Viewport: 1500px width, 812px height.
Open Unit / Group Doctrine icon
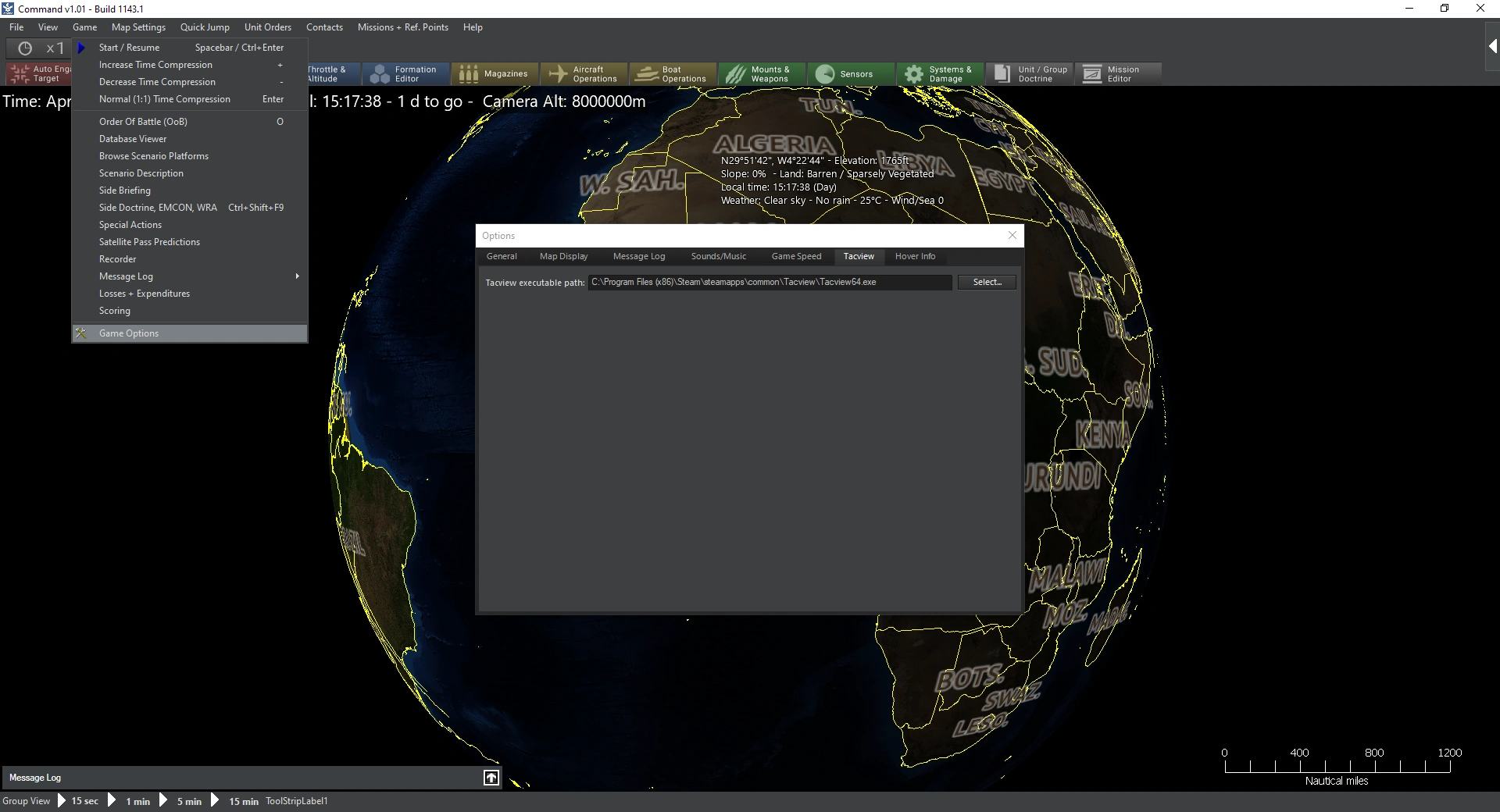click(x=1002, y=74)
